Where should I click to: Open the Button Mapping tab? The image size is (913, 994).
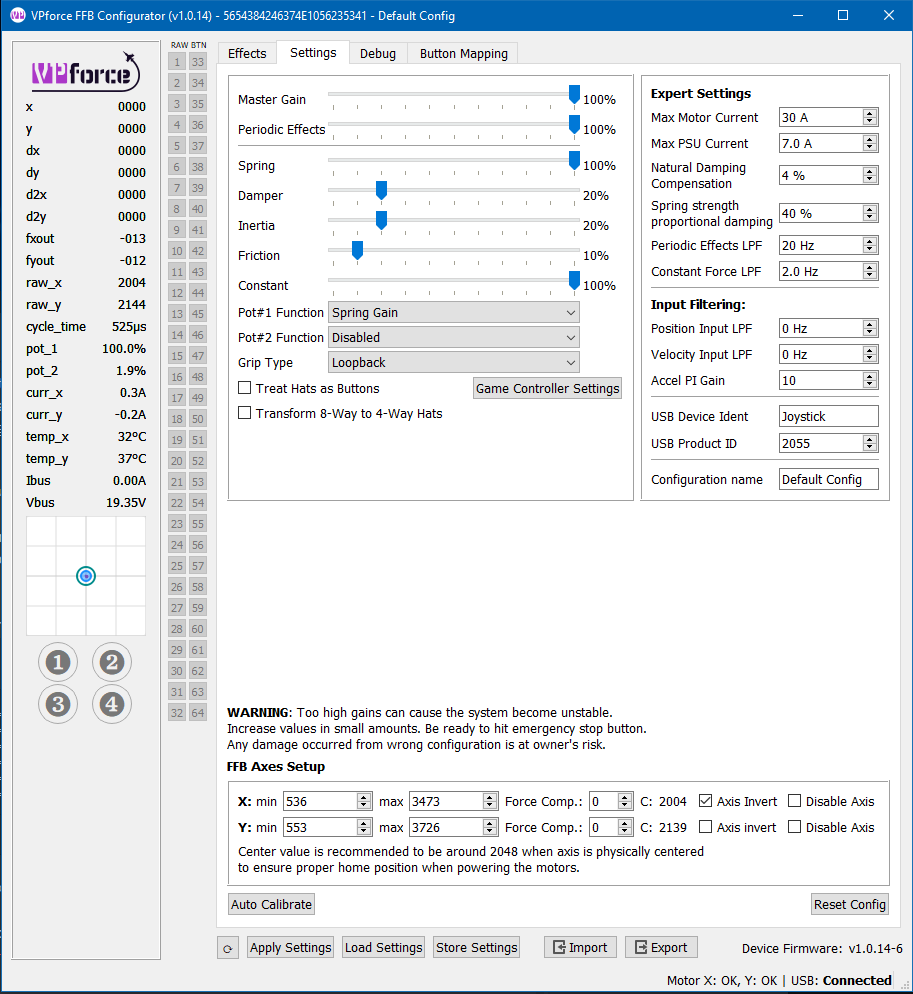point(463,53)
